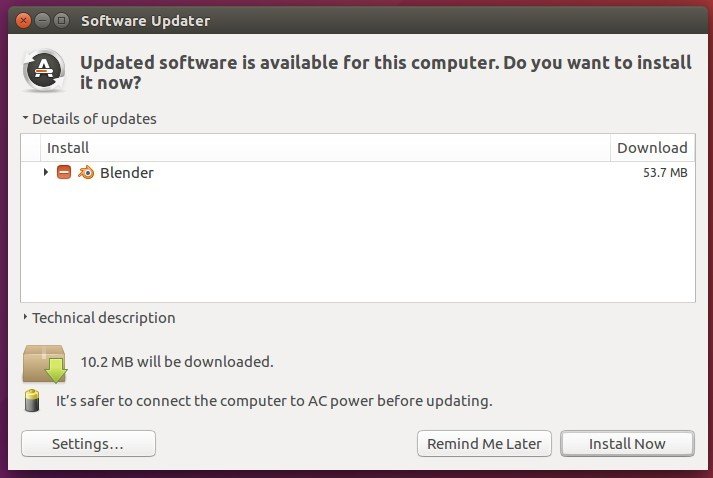Minimize the Software Updater window
The height and width of the screenshot is (478, 713).
click(x=43, y=20)
